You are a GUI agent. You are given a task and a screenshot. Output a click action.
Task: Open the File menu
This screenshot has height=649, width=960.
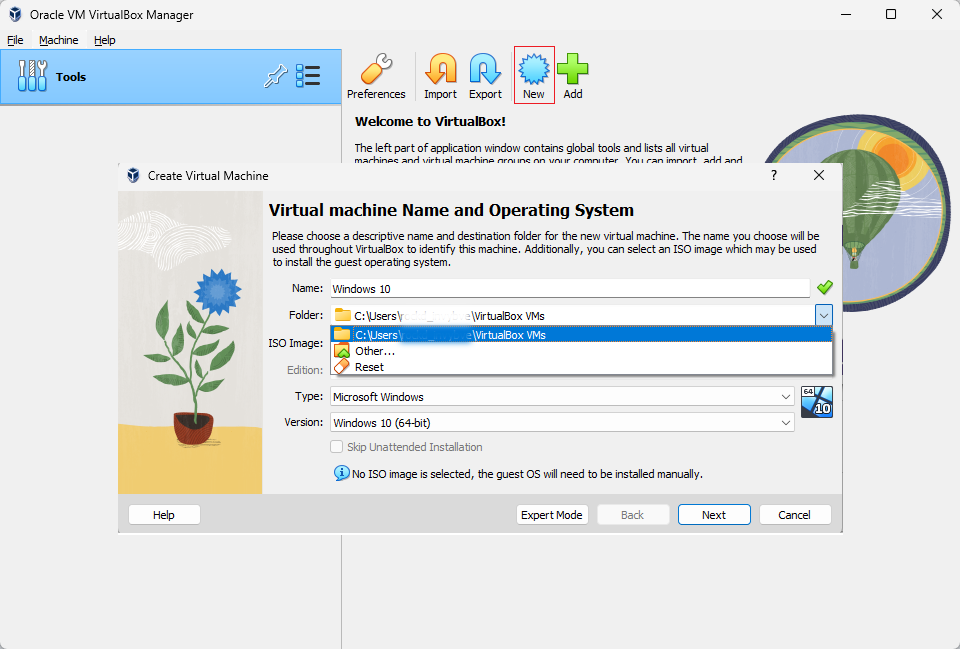pos(15,40)
